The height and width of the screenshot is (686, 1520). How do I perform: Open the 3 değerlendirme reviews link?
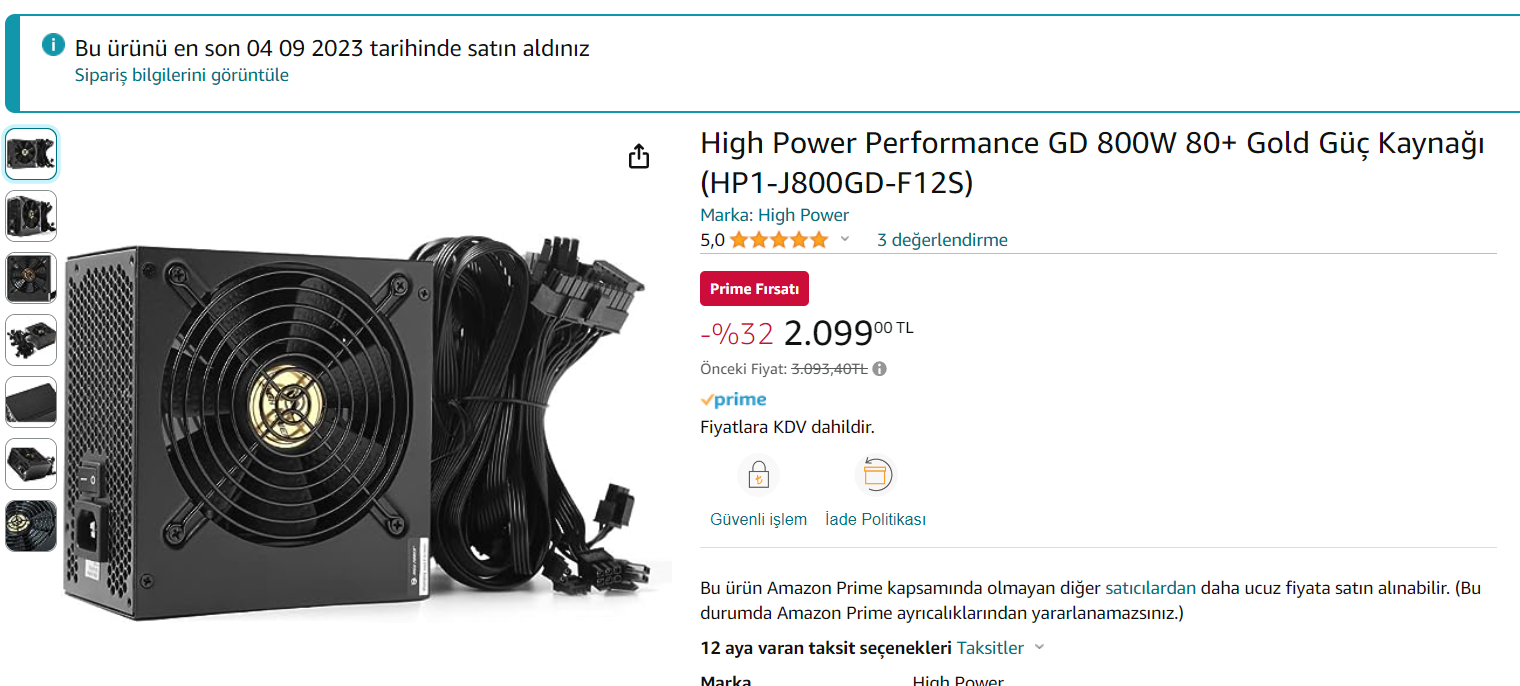pyautogui.click(x=942, y=240)
